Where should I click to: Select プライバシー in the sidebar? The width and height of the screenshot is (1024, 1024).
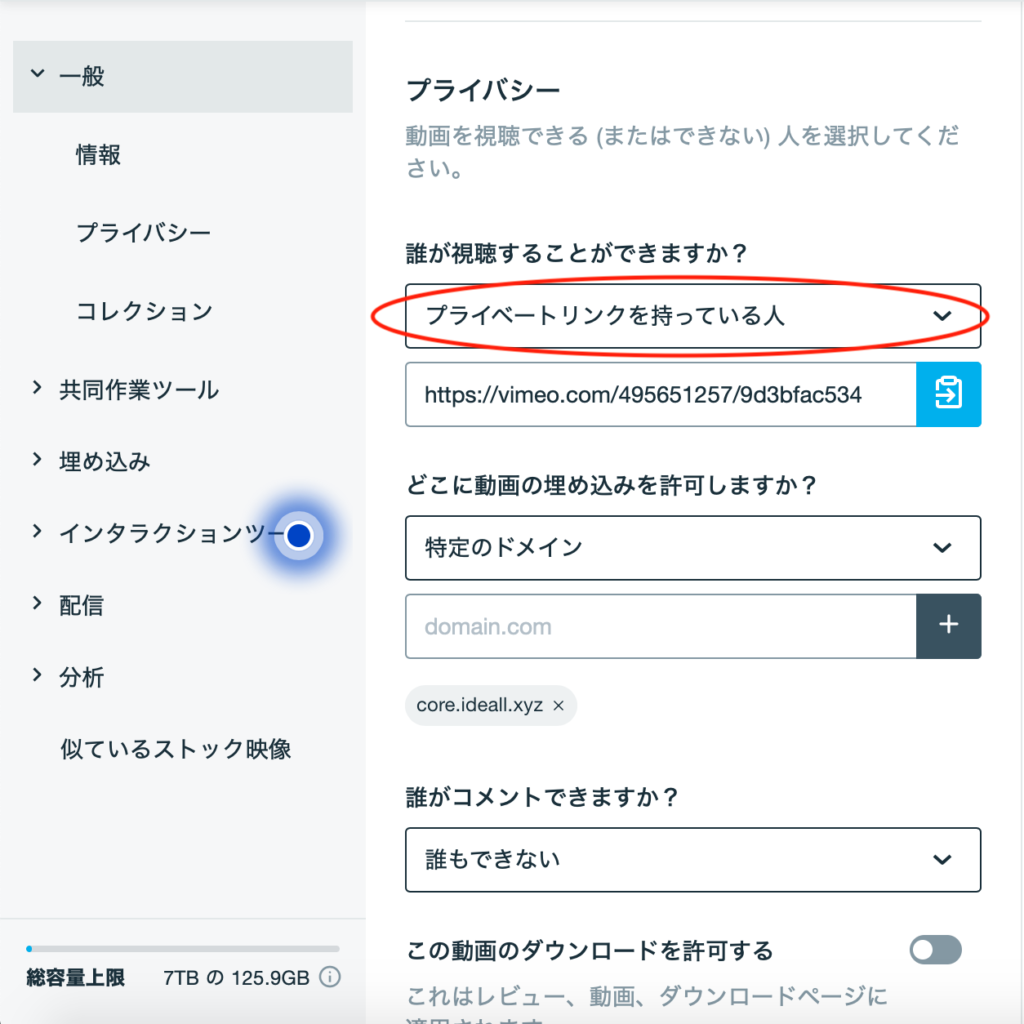tap(144, 233)
